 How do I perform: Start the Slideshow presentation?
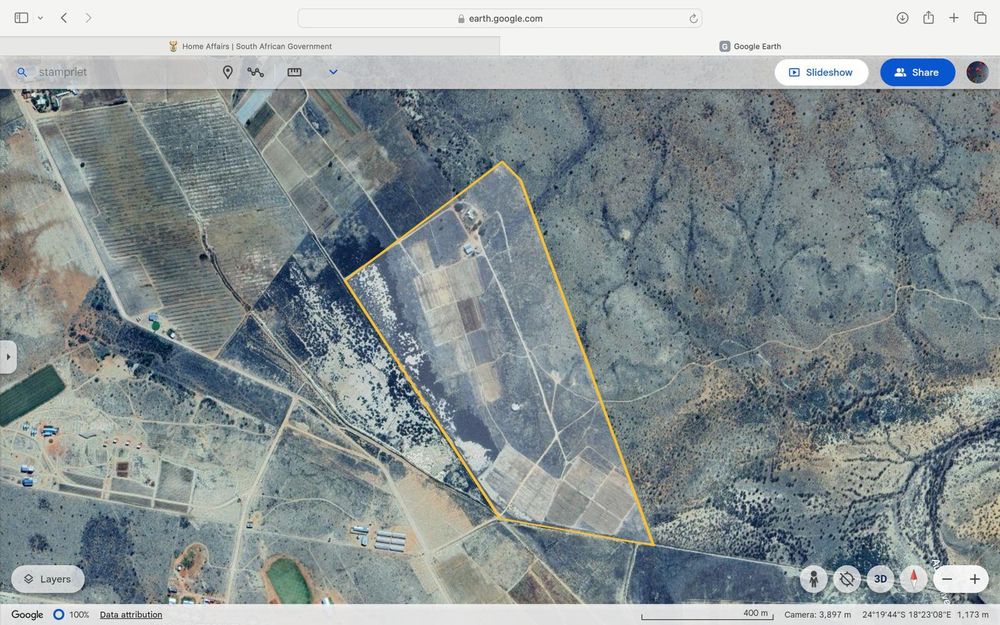pos(821,72)
